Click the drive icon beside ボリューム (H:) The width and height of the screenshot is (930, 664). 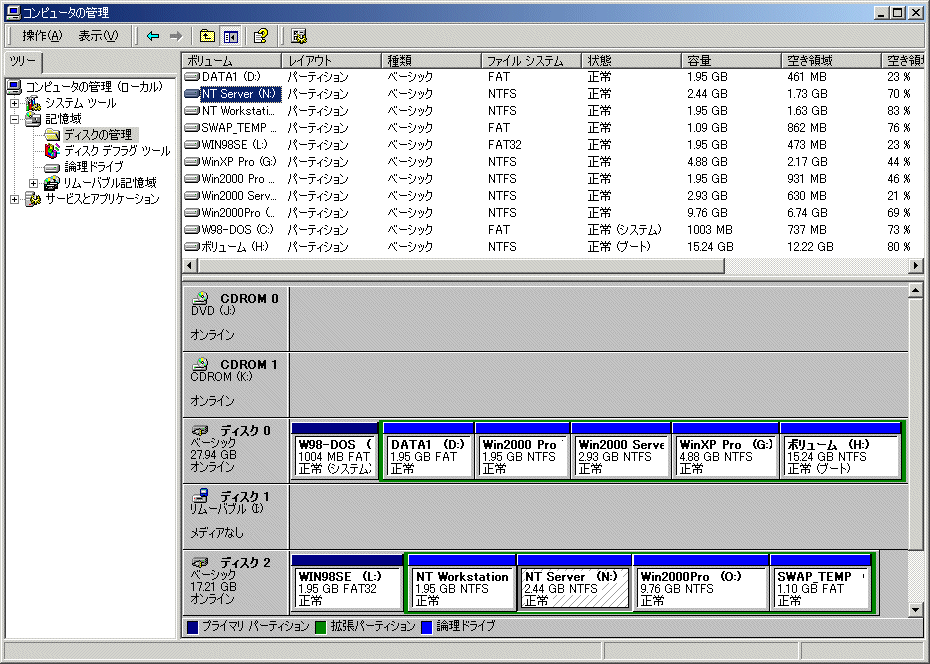192,247
